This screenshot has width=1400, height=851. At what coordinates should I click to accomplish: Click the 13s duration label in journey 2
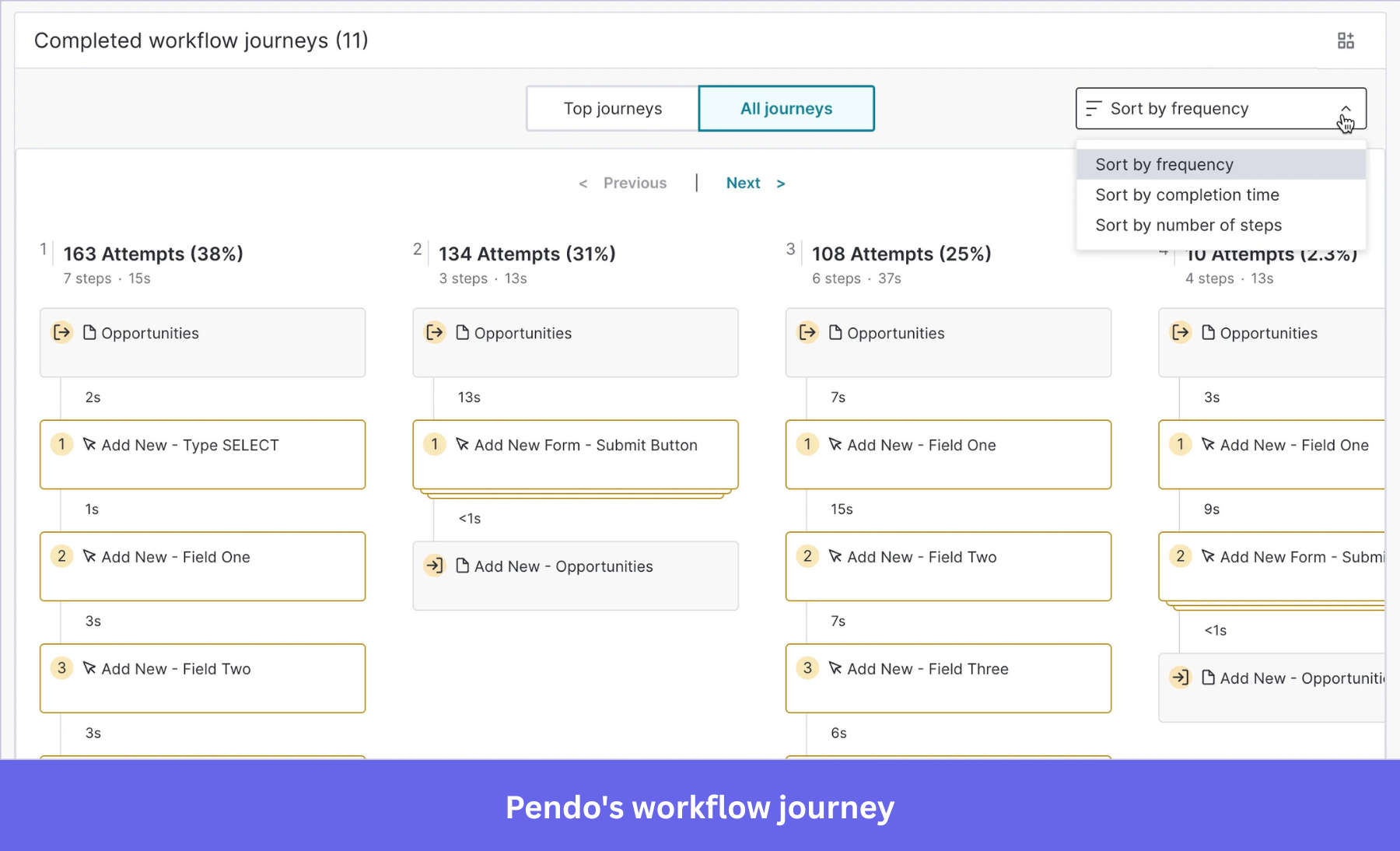tap(469, 397)
